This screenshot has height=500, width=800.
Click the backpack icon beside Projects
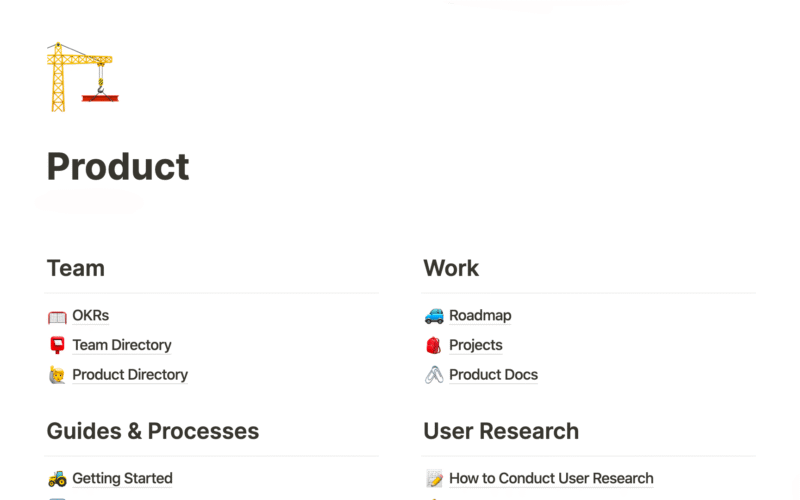click(x=434, y=346)
